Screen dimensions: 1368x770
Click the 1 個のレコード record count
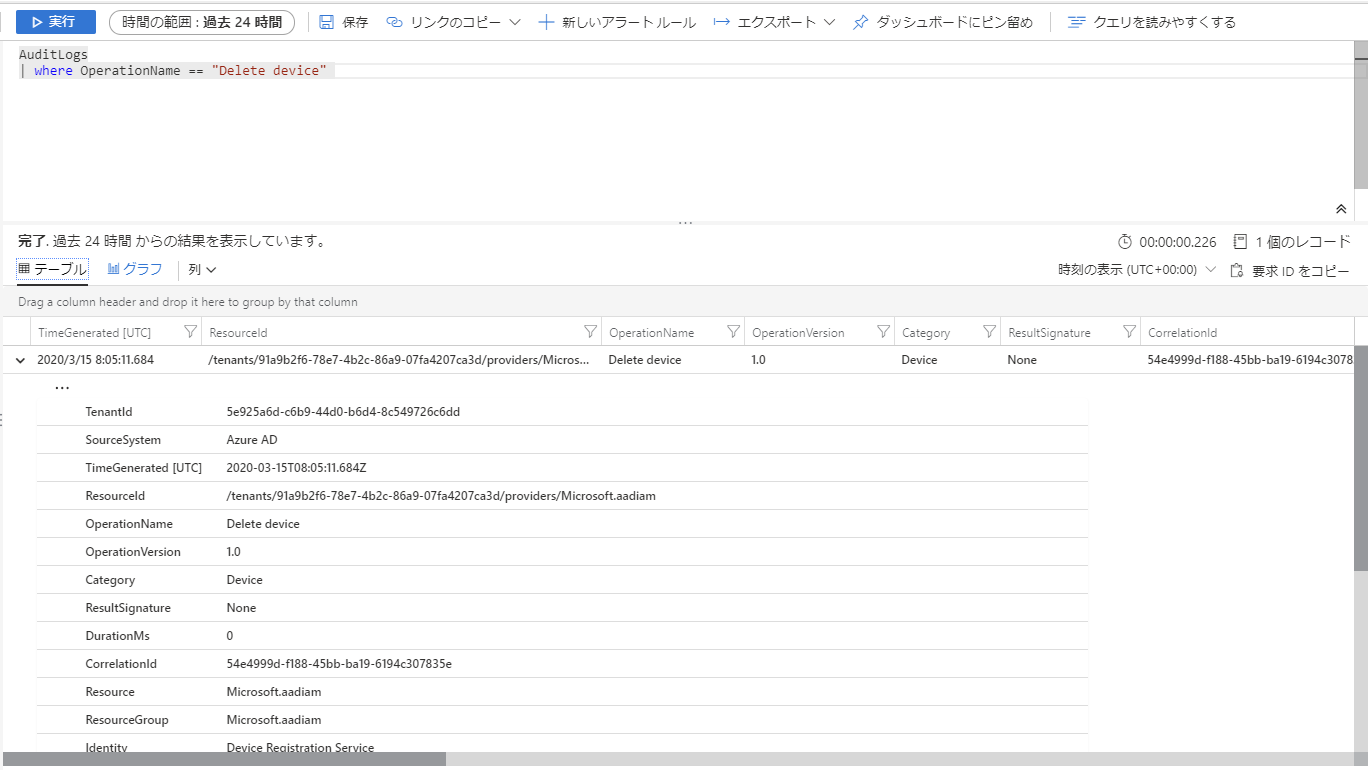tap(1292, 241)
